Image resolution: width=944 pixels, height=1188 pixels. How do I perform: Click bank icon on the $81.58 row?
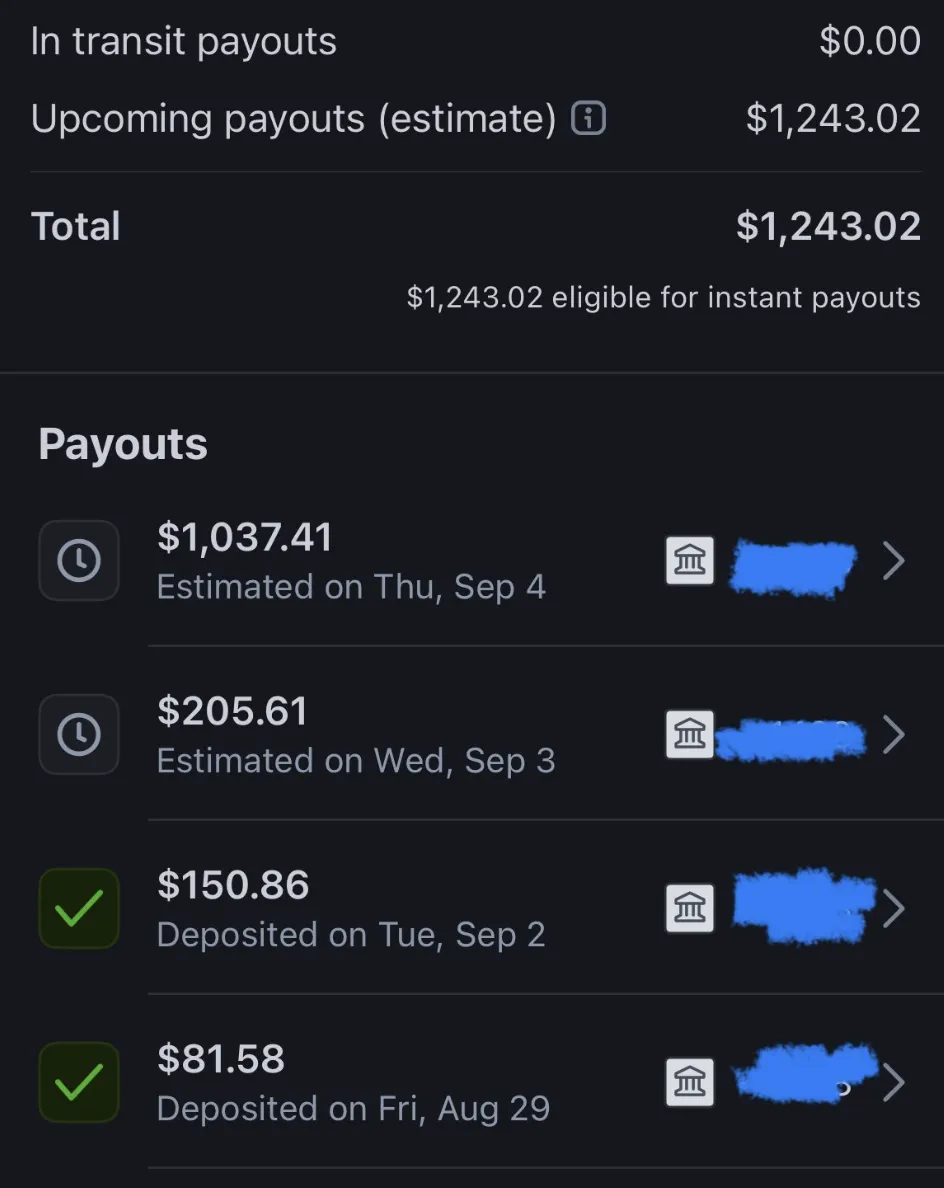click(x=690, y=1082)
